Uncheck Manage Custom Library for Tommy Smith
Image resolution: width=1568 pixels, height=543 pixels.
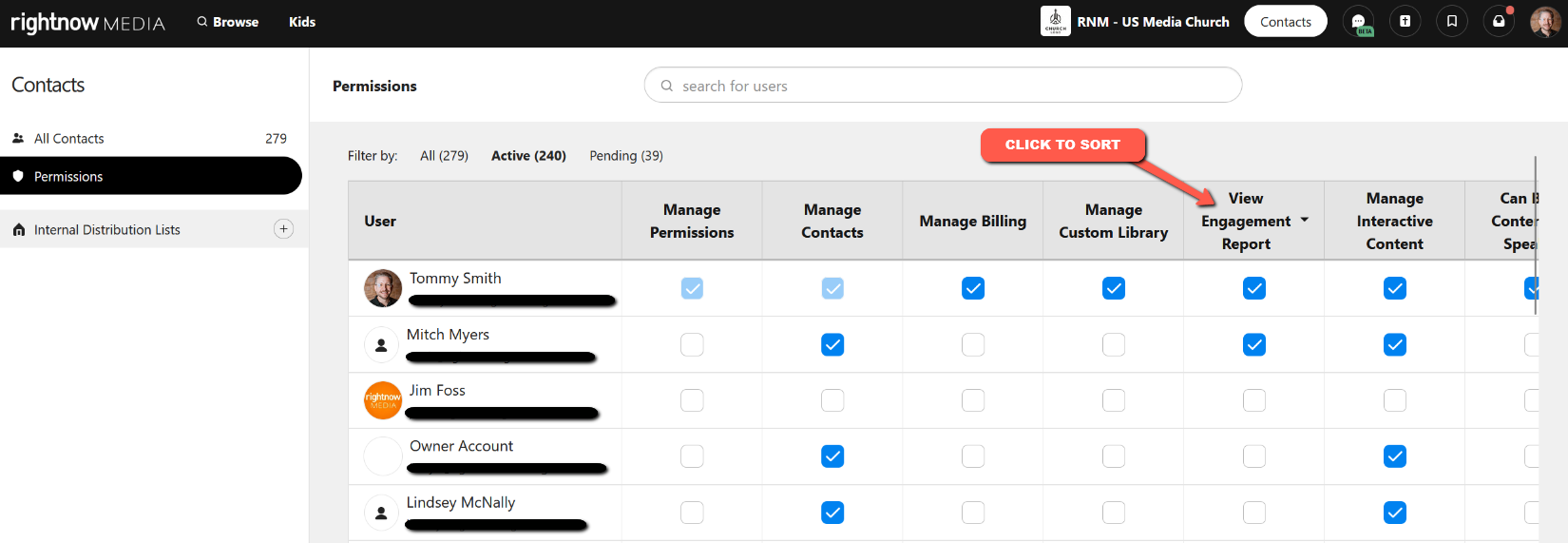[1114, 288]
